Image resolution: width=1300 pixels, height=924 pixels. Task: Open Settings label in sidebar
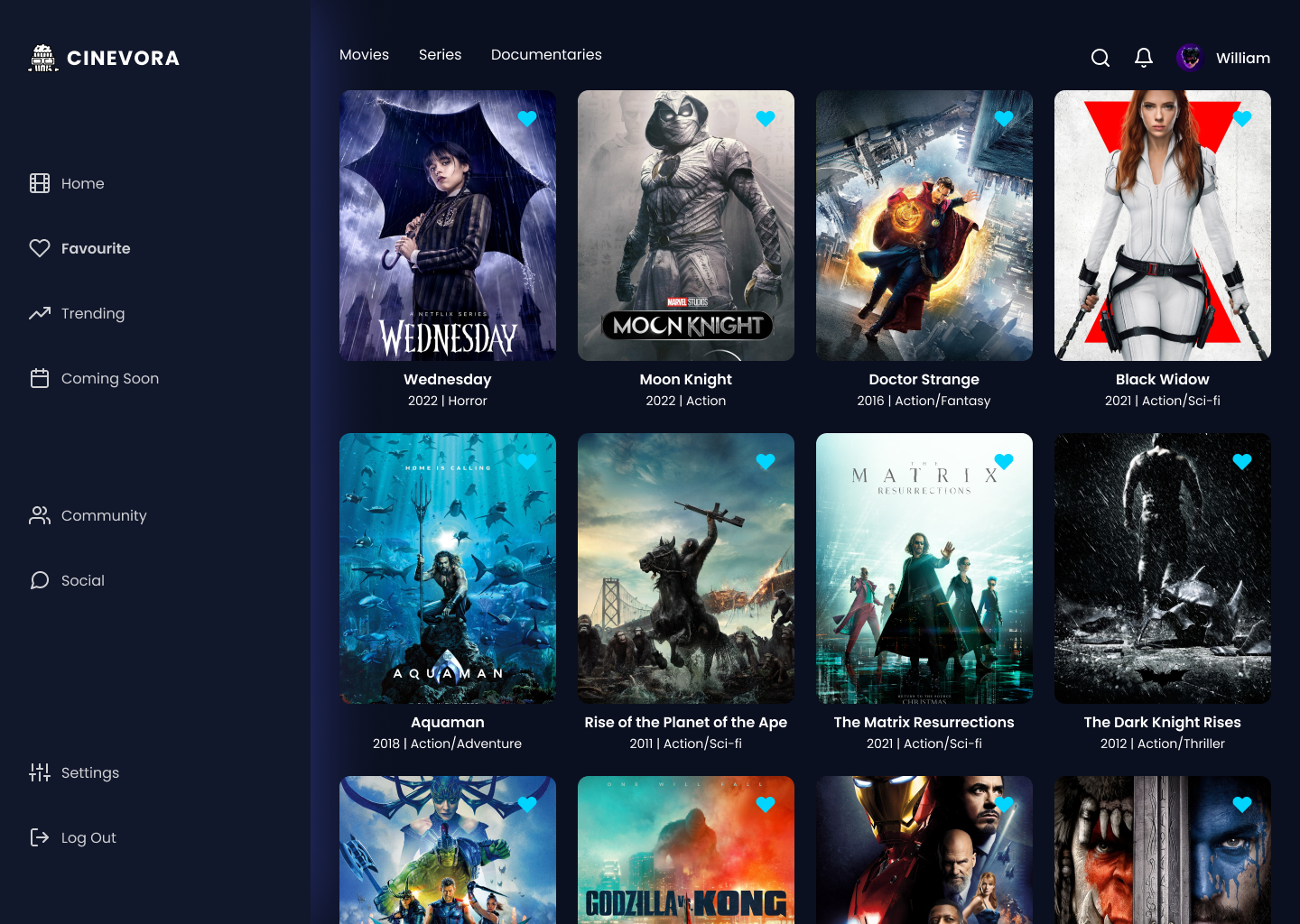[90, 772]
